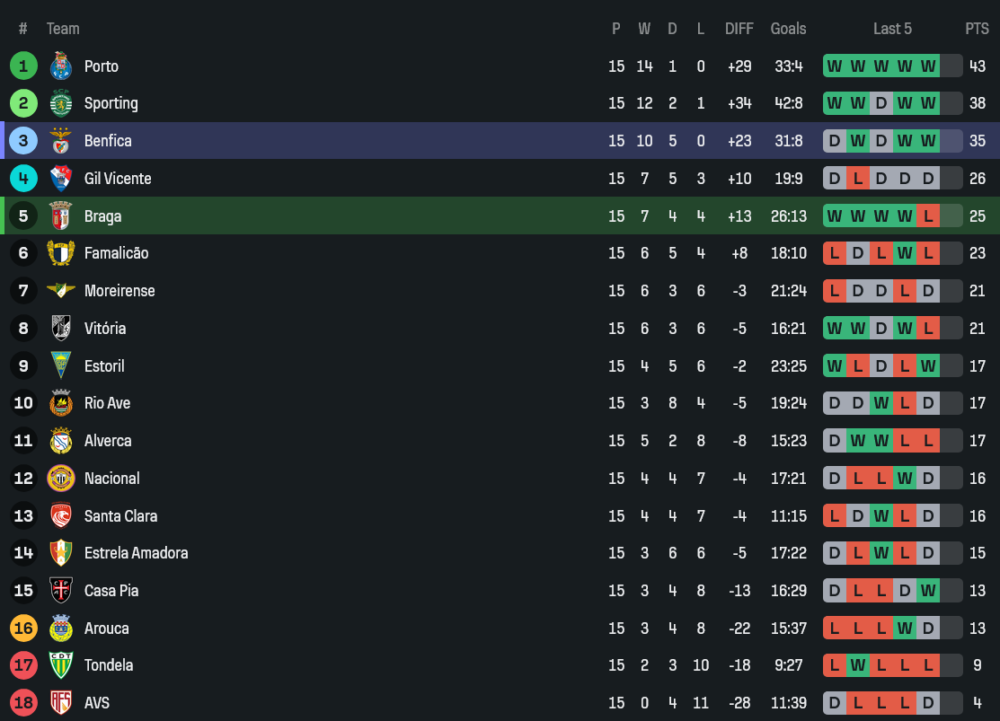Click the Moreirense club crest icon

click(x=61, y=291)
